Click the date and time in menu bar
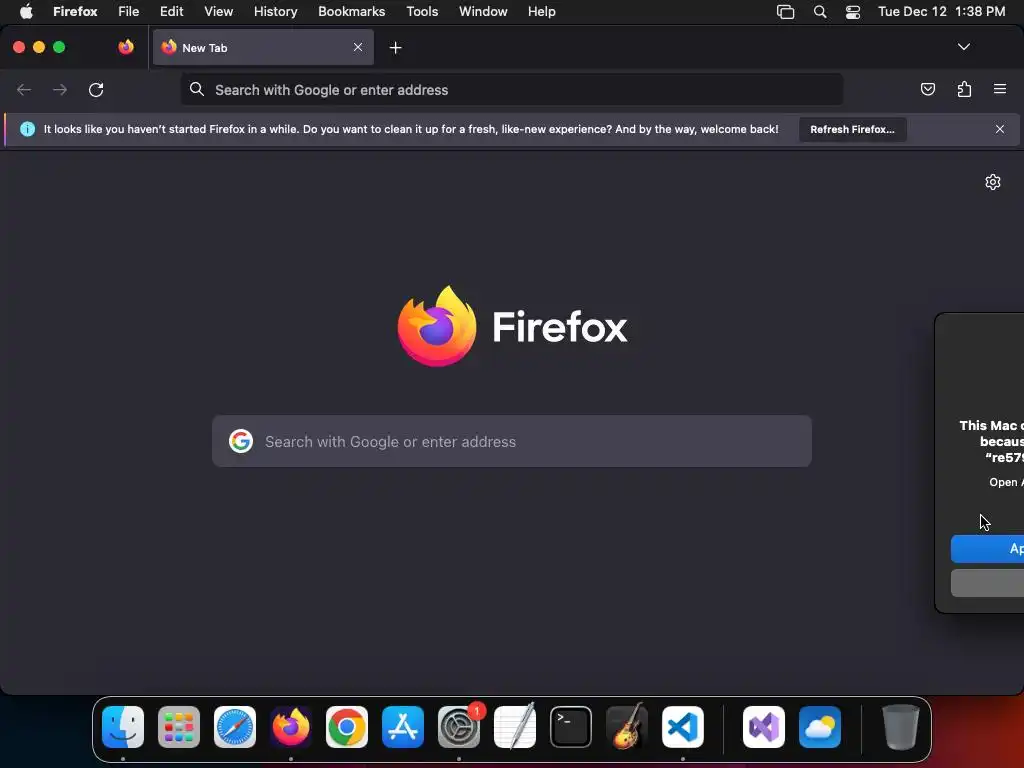 [x=941, y=11]
